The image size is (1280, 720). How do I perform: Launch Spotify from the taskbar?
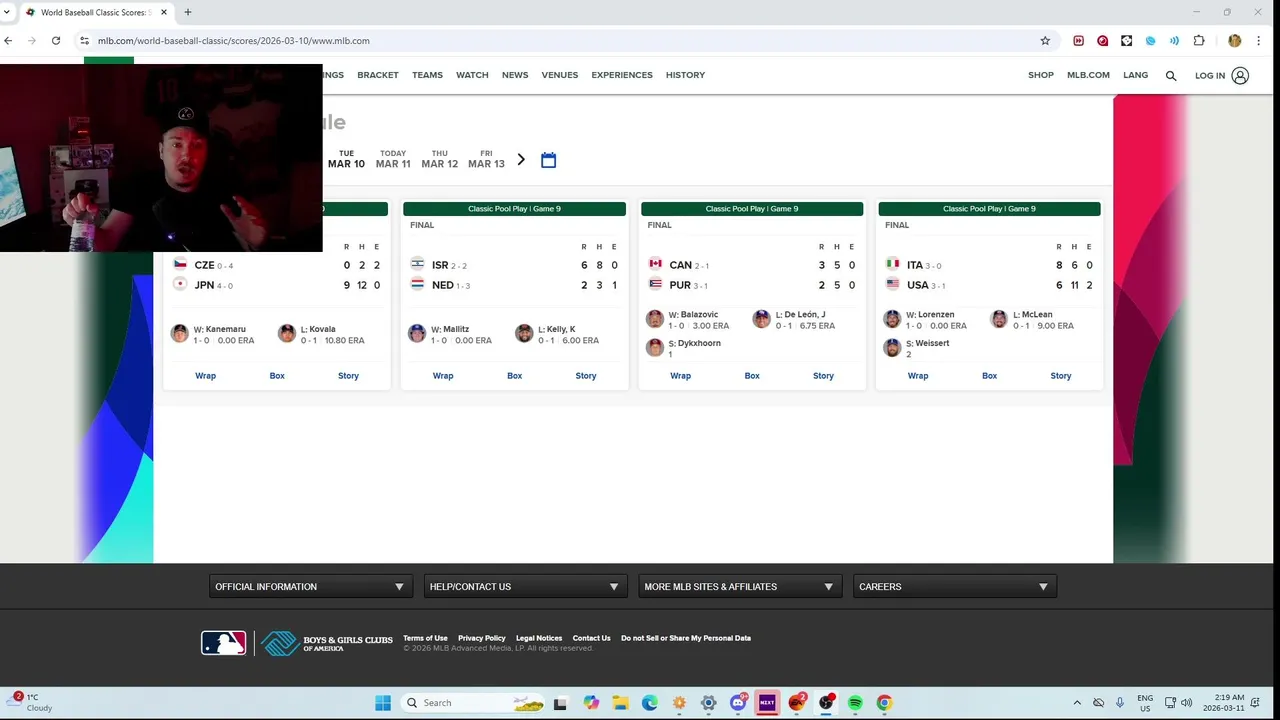pyautogui.click(x=855, y=703)
